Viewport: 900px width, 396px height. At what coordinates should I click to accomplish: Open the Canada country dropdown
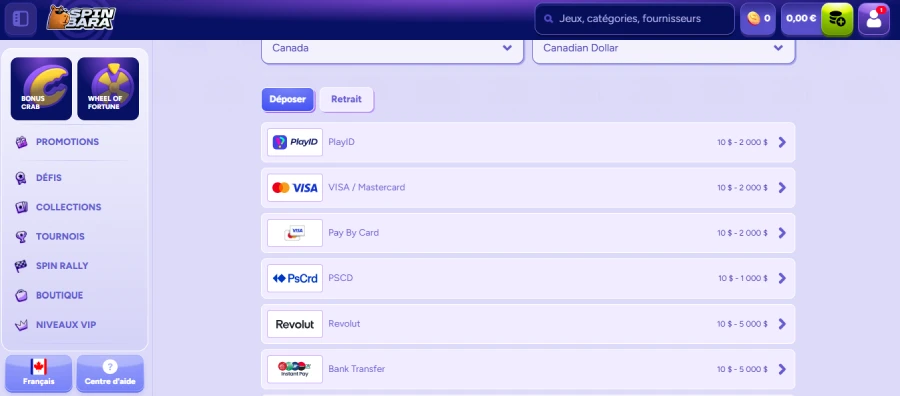(393, 48)
